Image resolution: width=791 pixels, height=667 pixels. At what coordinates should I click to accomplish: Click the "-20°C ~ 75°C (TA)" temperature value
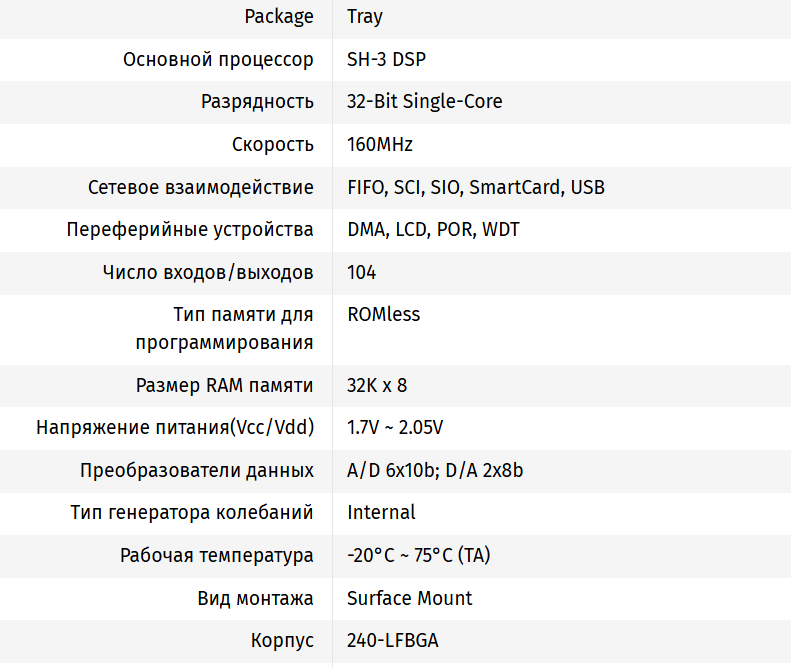pos(419,556)
